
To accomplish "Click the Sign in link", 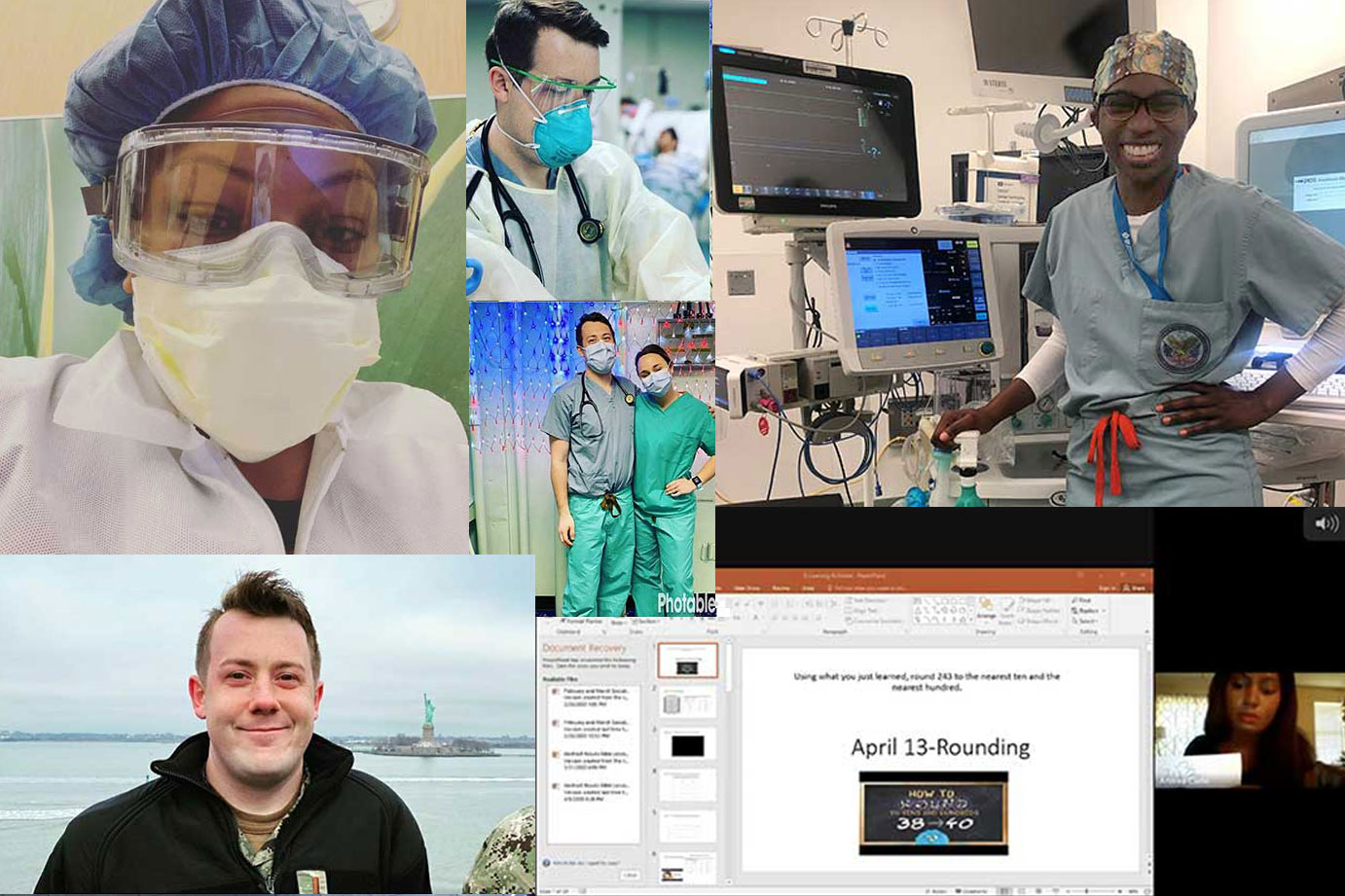I will (1107, 588).
